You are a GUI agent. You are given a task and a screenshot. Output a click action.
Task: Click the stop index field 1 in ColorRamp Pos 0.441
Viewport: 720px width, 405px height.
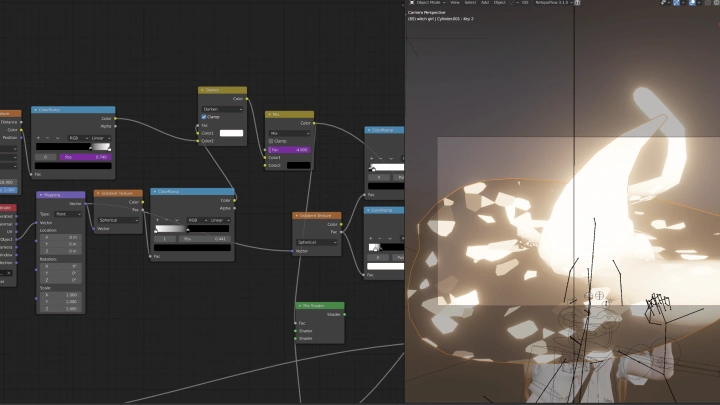click(165, 239)
